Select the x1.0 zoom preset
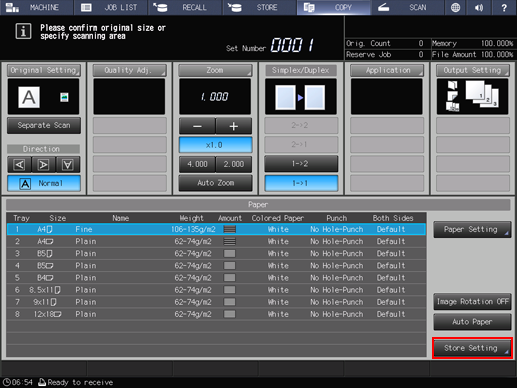 click(215, 145)
